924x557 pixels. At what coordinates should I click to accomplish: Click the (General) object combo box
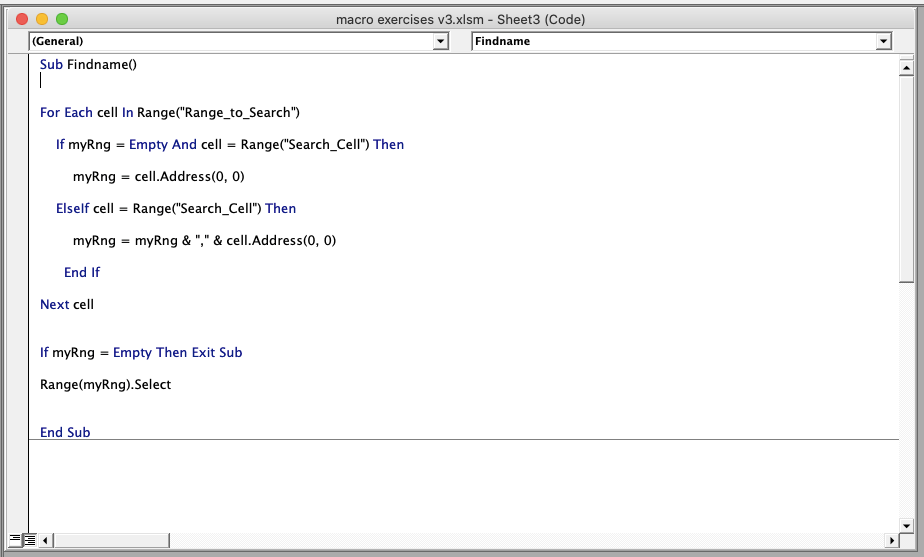tap(238, 41)
